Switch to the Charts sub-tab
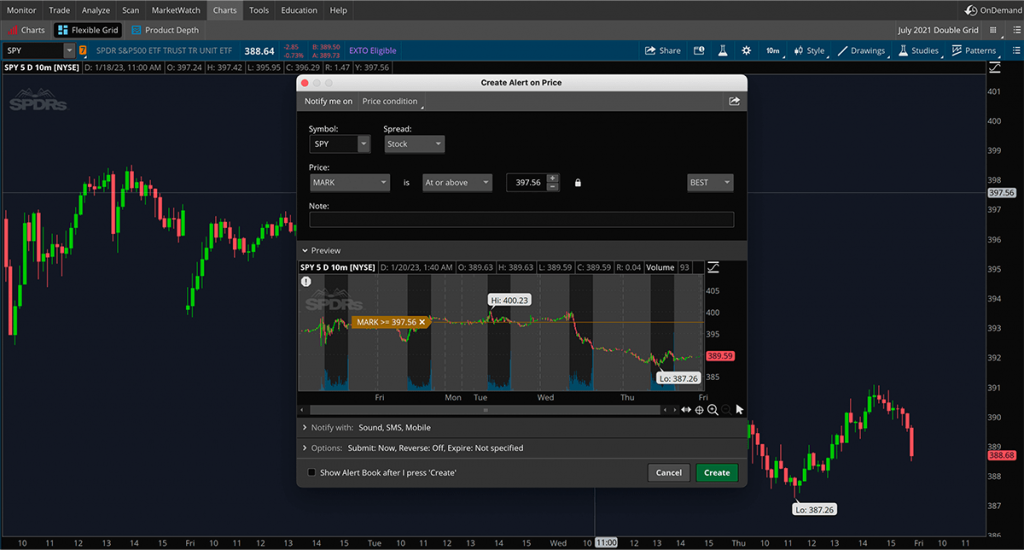 pyautogui.click(x=27, y=30)
